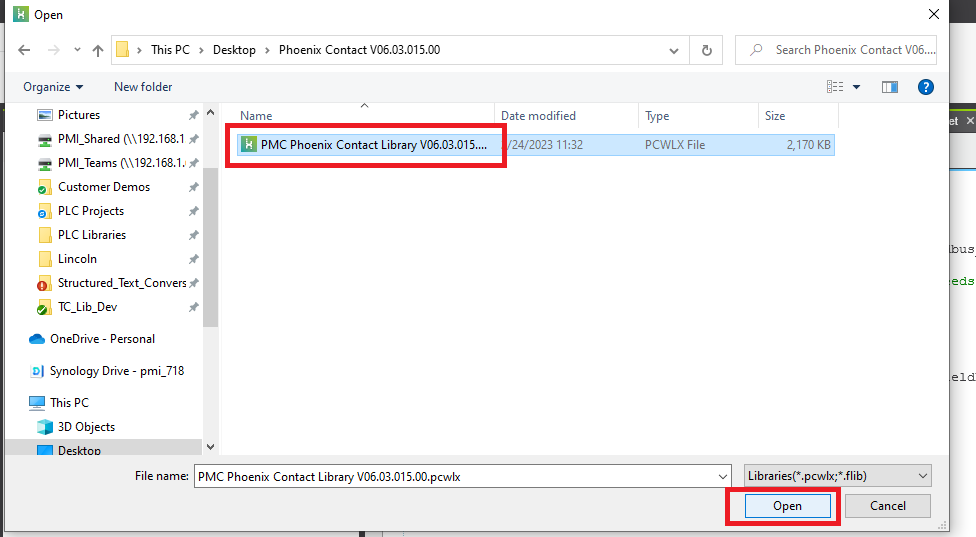
Task: Click the navigation pane vertical scrollbar
Action: (210, 250)
